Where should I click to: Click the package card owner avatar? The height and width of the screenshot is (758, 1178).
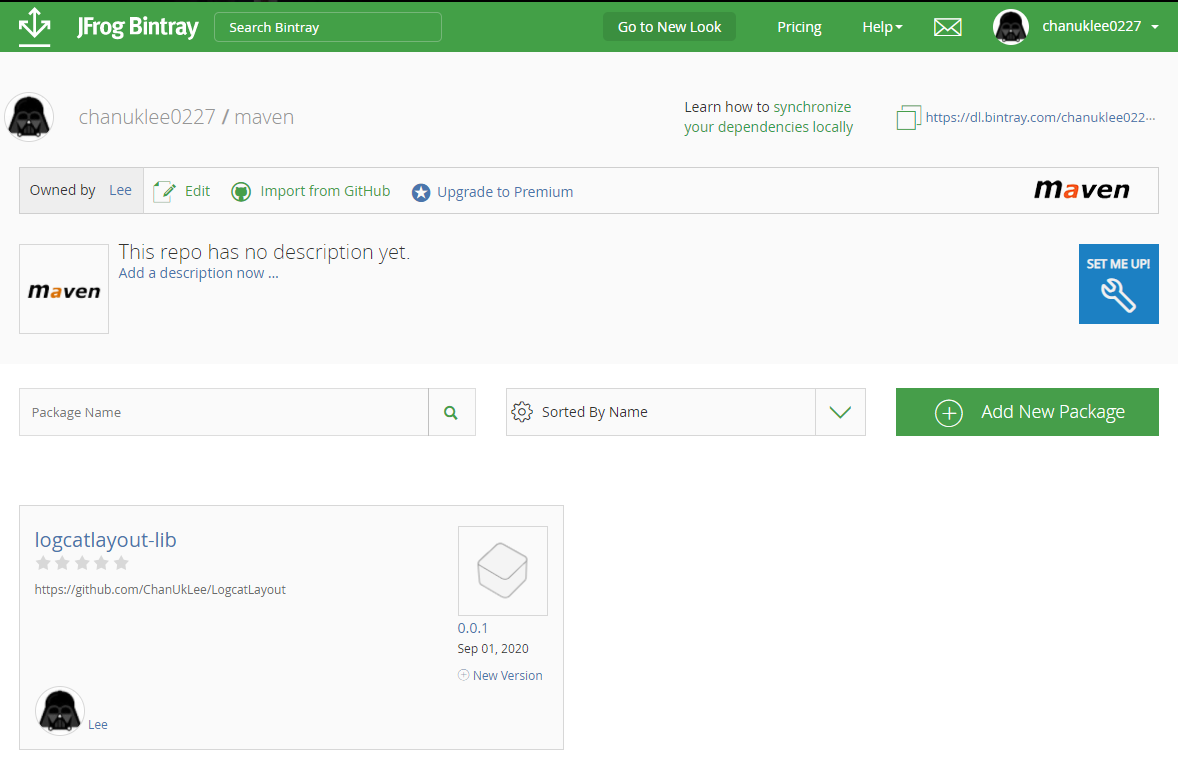(x=59, y=711)
